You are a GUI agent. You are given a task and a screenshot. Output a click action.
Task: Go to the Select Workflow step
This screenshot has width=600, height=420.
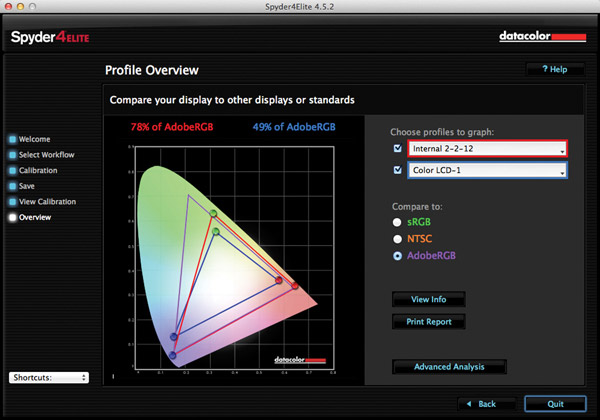pos(47,155)
